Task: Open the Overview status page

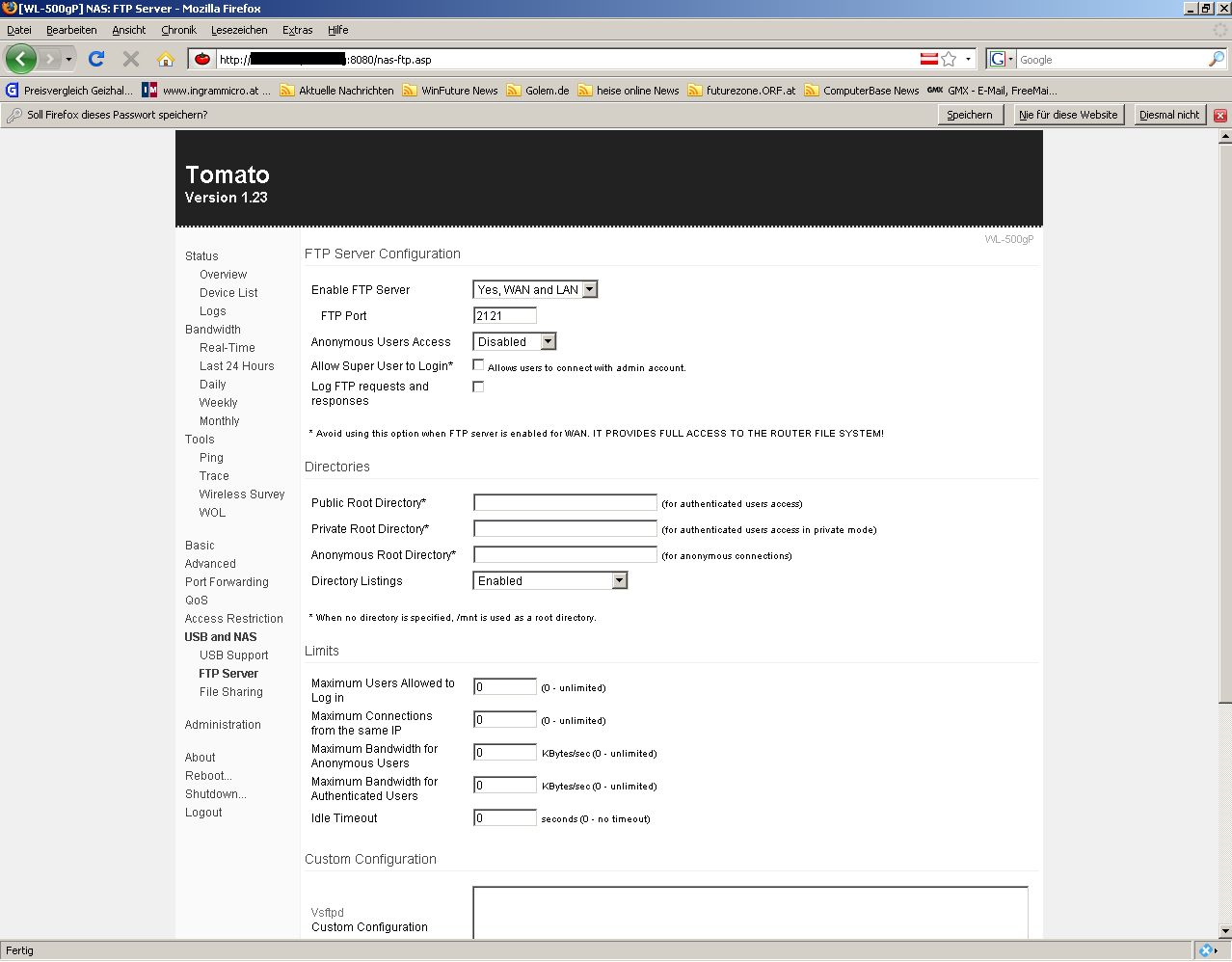Action: (x=223, y=274)
